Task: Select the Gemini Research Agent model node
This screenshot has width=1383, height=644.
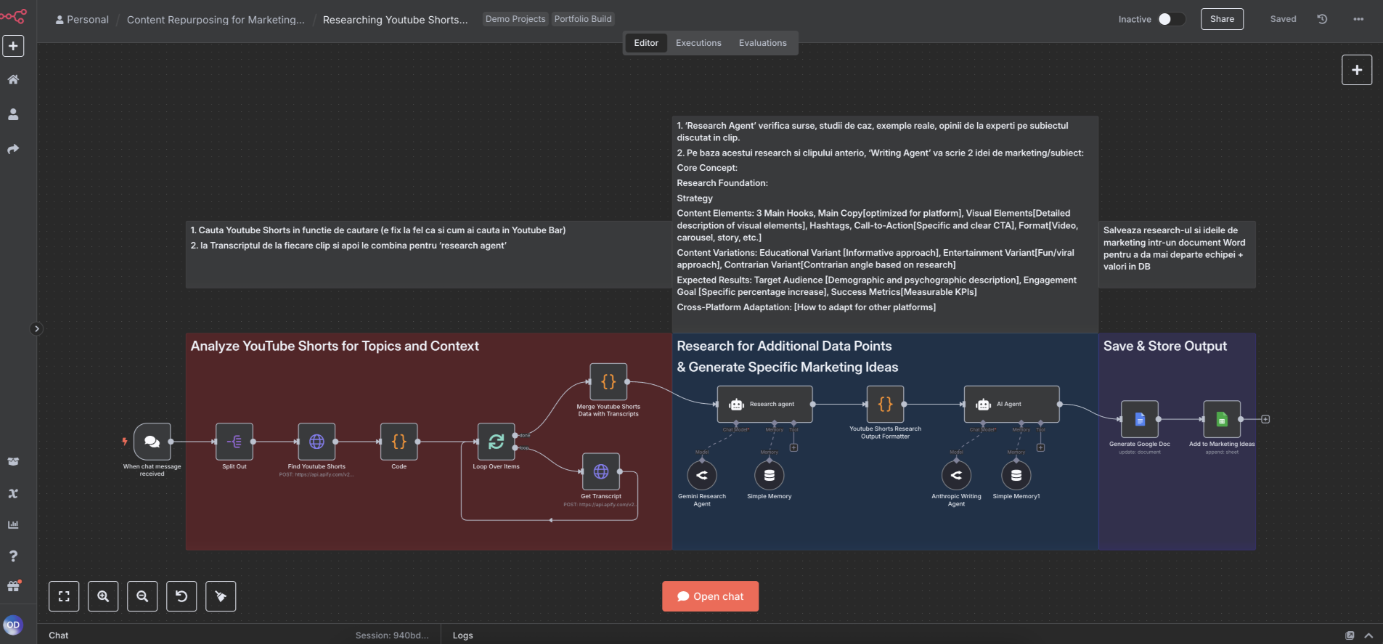Action: point(702,475)
